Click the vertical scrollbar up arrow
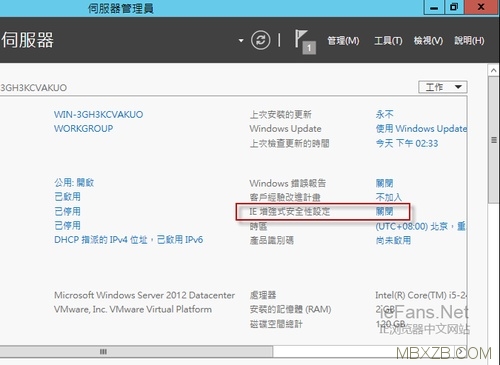 pos(493,70)
